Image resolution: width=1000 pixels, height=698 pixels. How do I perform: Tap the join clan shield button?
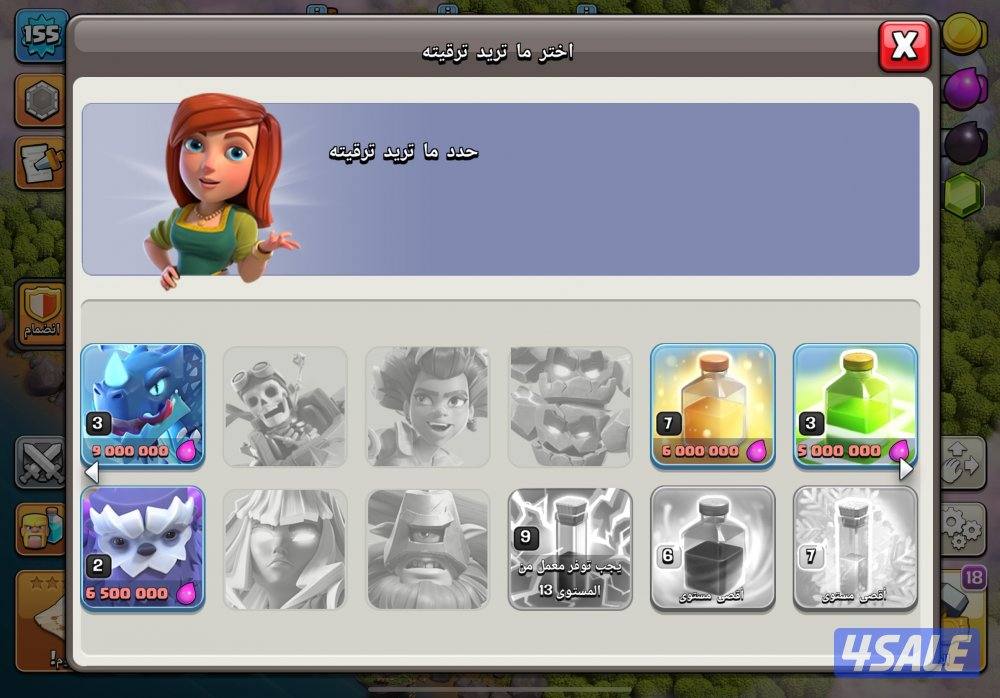point(40,310)
